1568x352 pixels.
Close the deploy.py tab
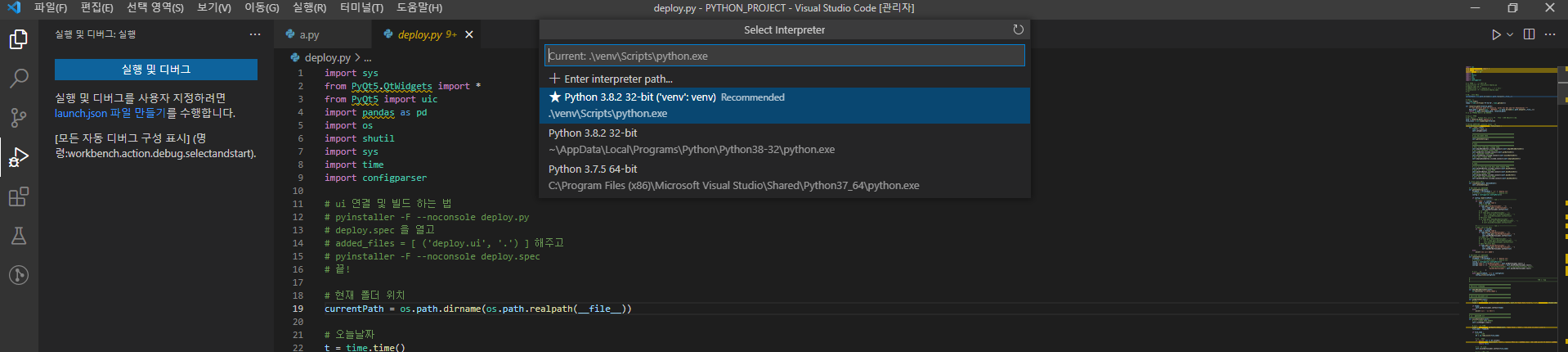tap(469, 34)
